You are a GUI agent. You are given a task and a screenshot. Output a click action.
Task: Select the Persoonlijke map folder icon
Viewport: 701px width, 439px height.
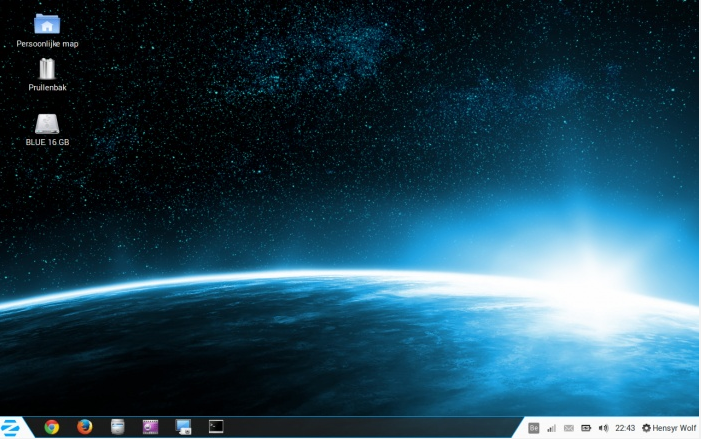click(x=47, y=24)
